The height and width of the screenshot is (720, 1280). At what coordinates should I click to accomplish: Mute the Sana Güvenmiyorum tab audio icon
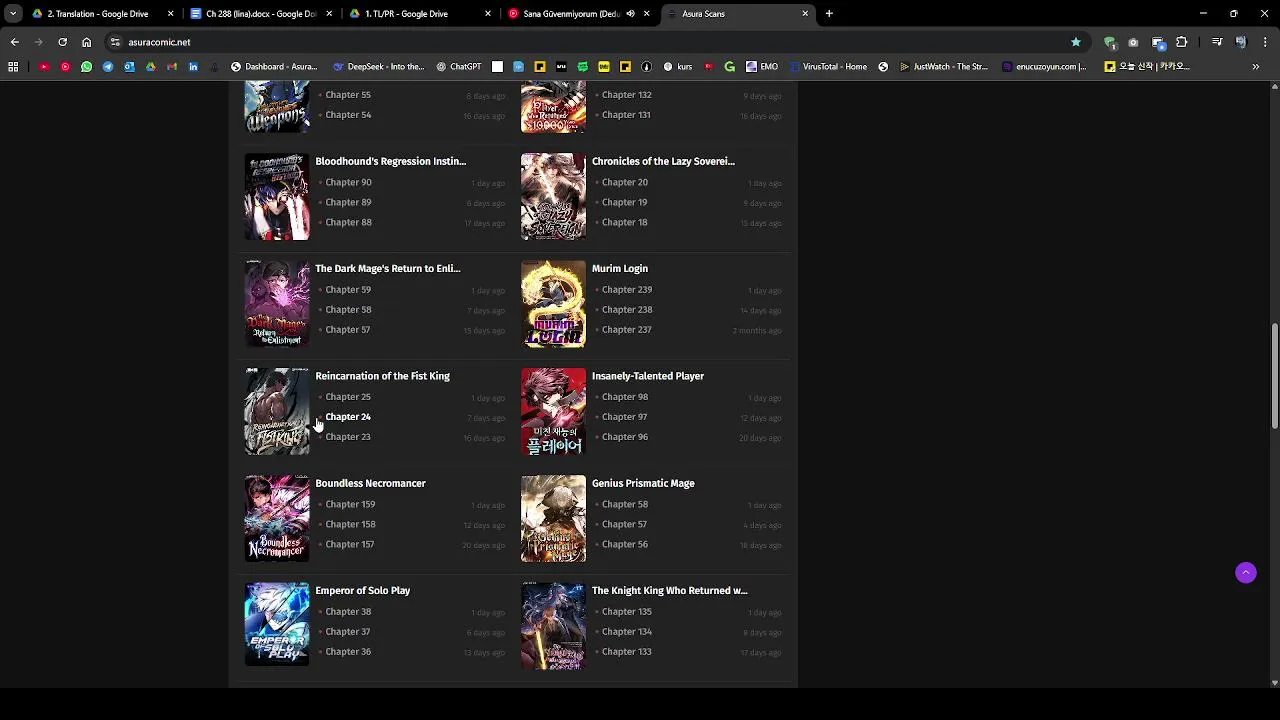[x=630, y=14]
